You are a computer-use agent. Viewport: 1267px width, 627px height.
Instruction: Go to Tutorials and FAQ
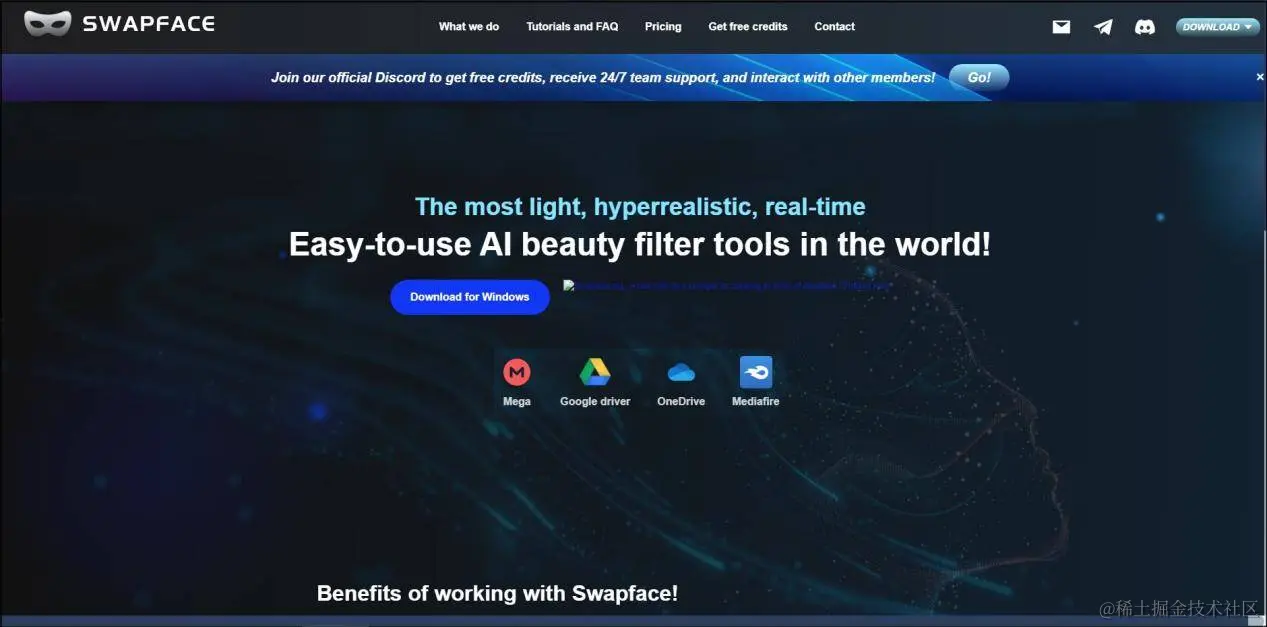point(572,27)
